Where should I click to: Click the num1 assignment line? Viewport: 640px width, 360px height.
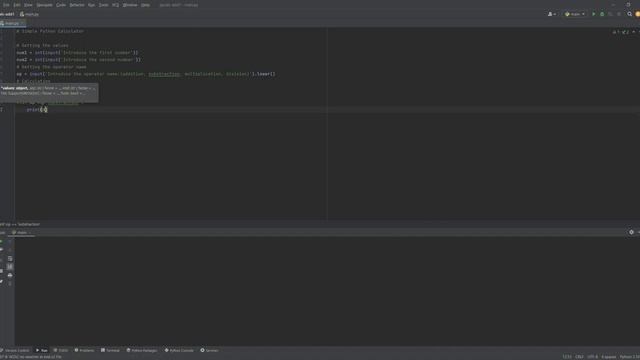[x=78, y=53]
